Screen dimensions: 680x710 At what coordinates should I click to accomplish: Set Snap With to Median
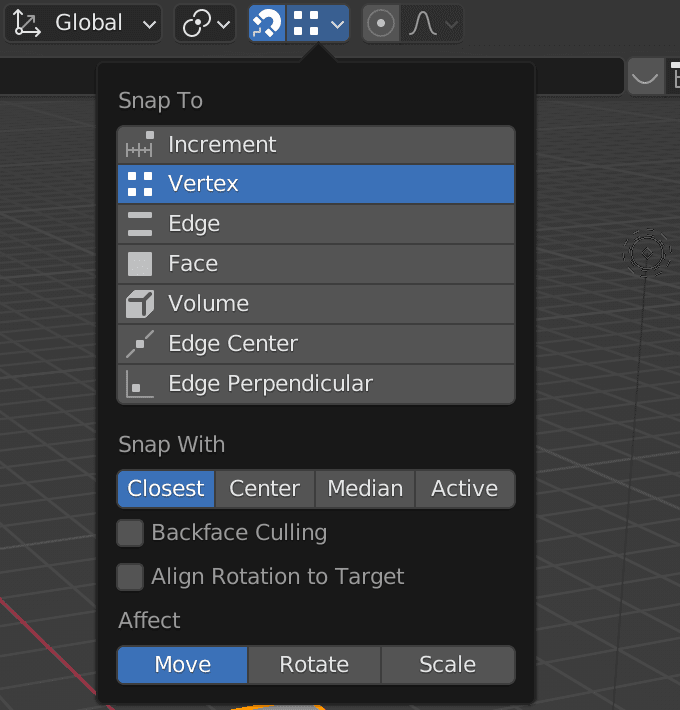coord(365,489)
